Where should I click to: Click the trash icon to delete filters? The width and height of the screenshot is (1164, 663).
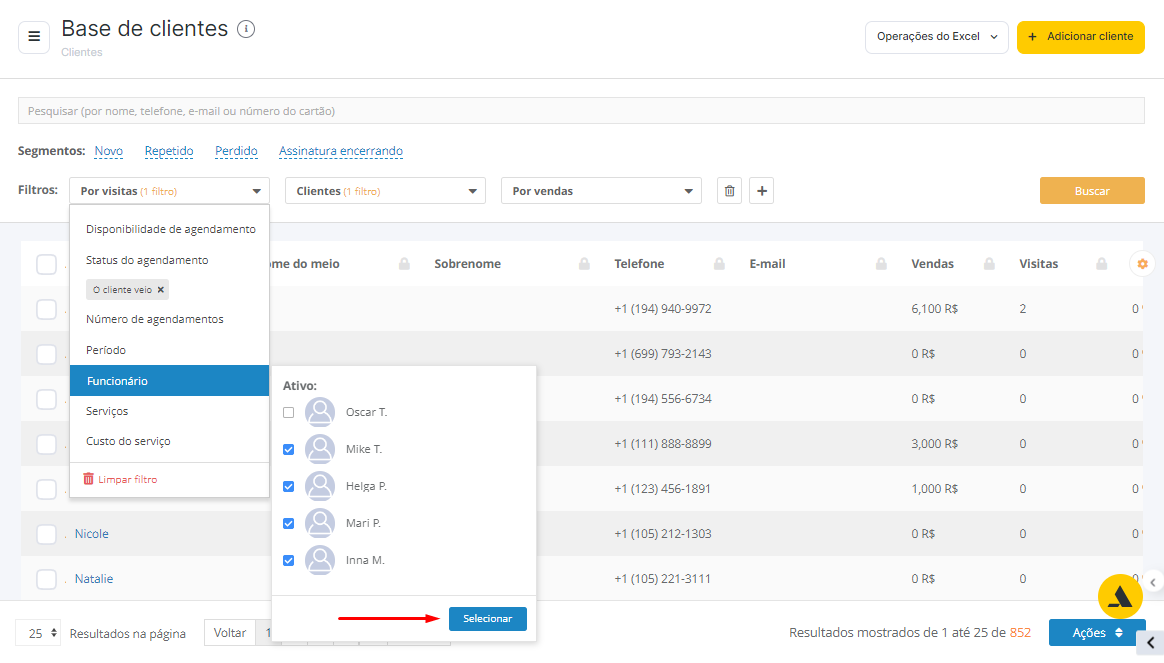[729, 191]
